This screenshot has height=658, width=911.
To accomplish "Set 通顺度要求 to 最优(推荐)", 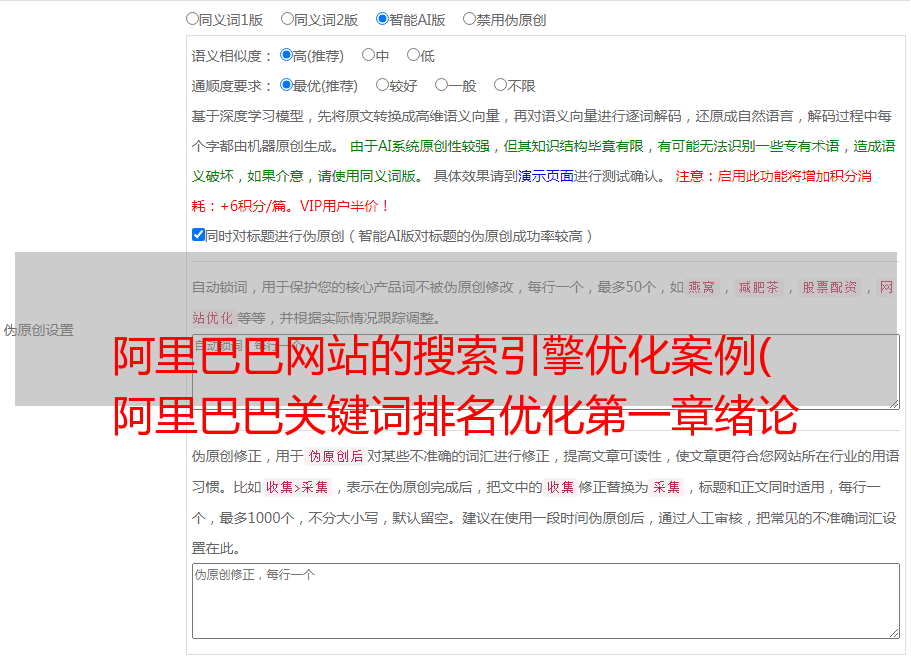I will 286,85.
